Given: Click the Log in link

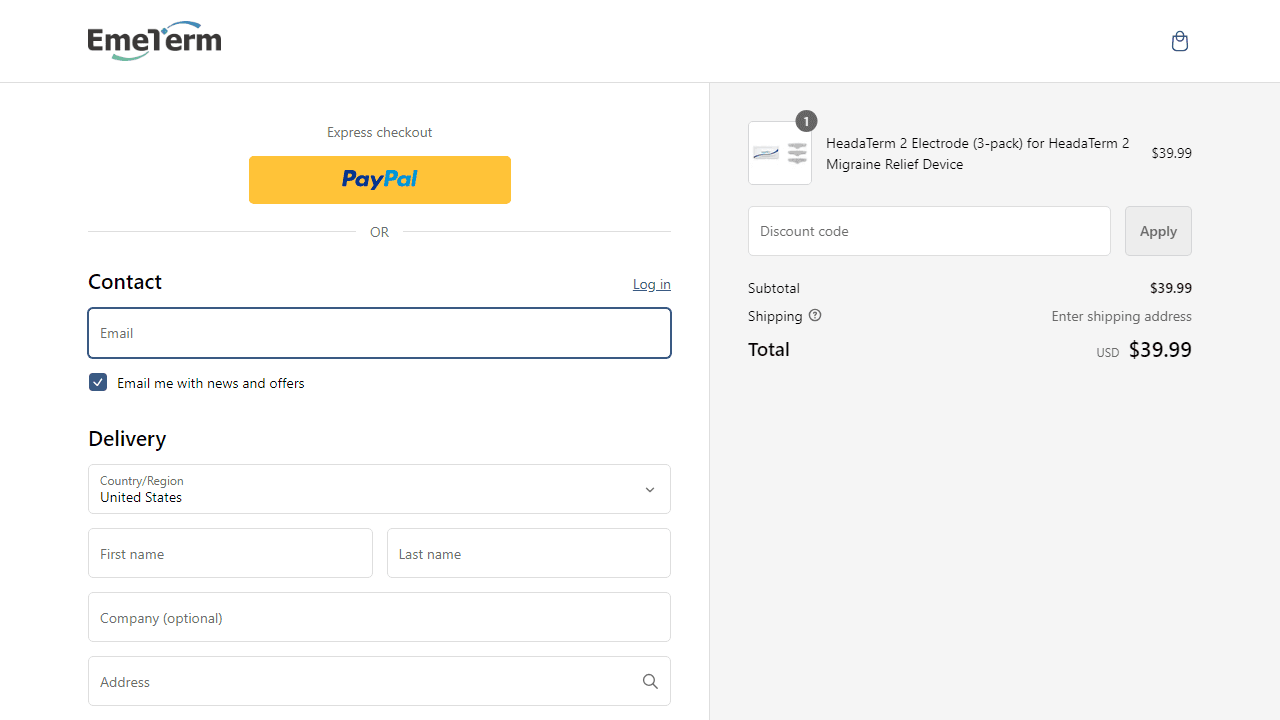Looking at the screenshot, I should [652, 284].
